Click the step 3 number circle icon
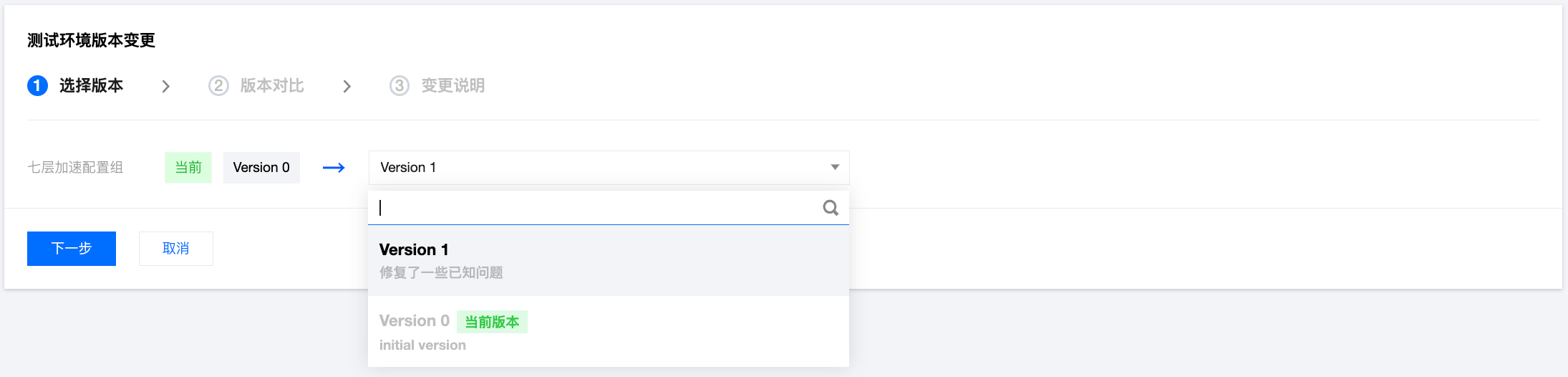The height and width of the screenshot is (377, 1568). coord(400,86)
